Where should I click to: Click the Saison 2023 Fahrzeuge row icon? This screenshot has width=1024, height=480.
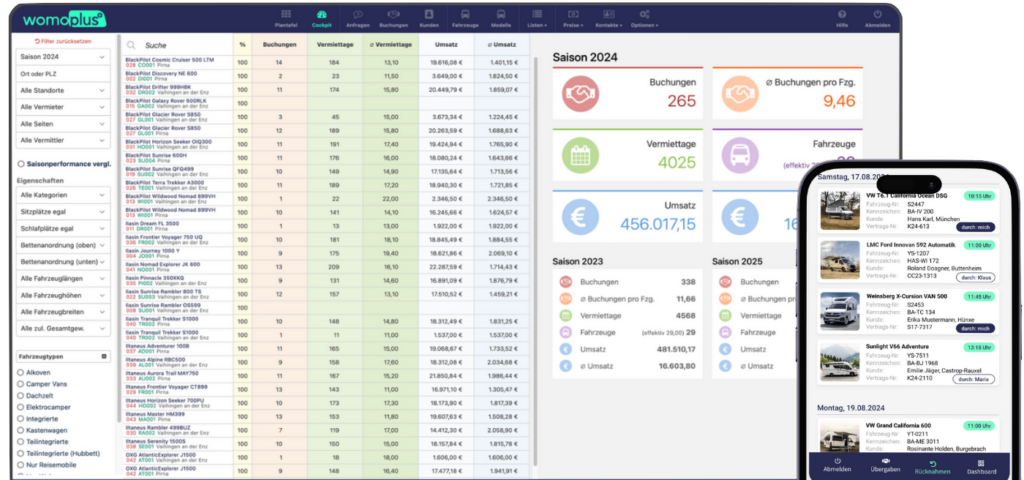[566, 332]
